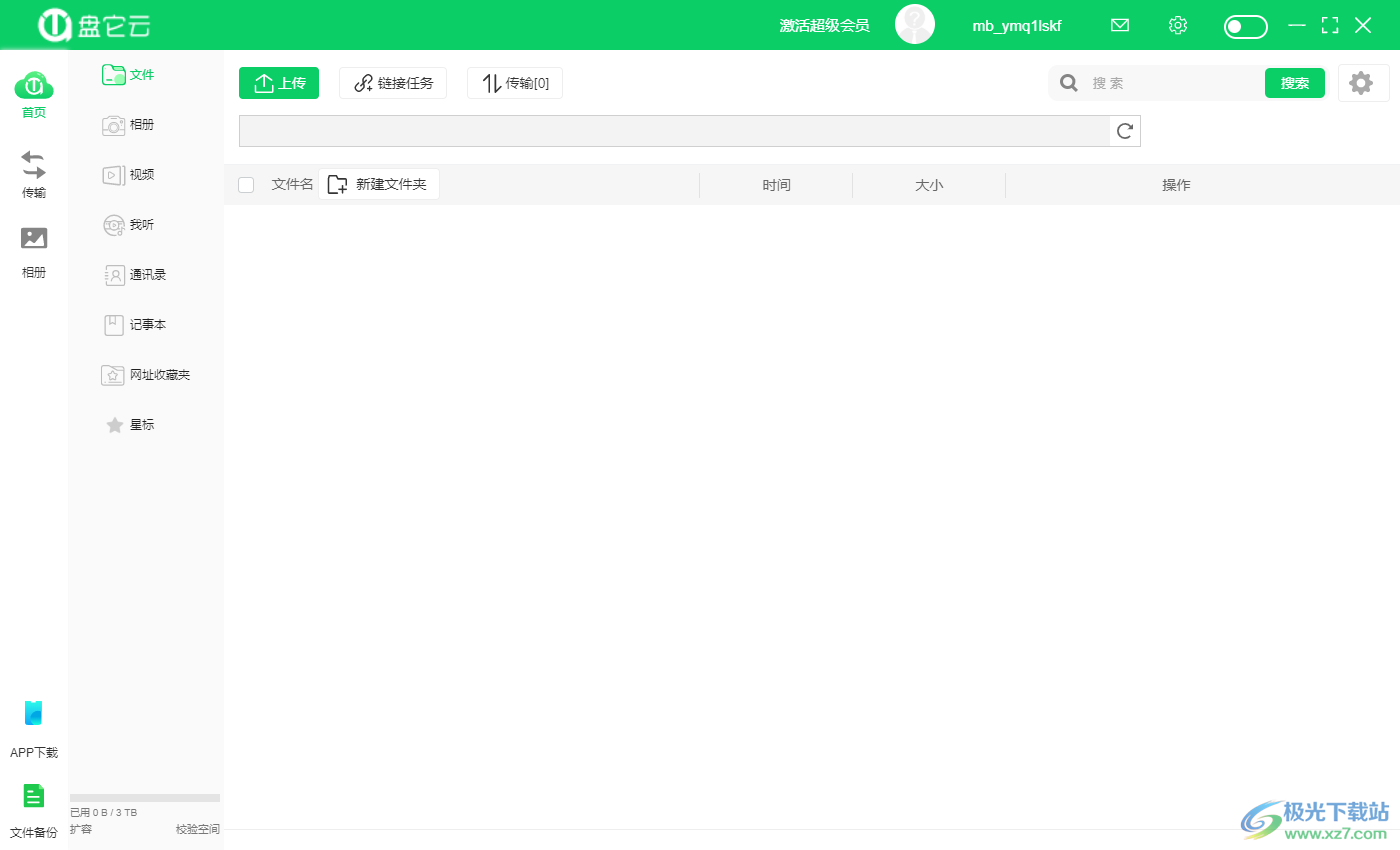Open the 星标 starred items
1400x850 pixels.
(130, 425)
